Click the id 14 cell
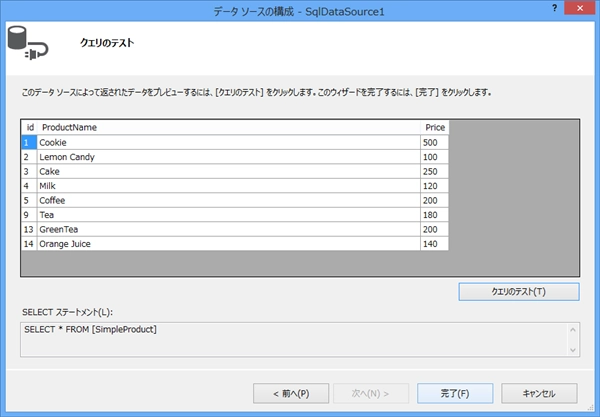The image size is (600, 417). [x=29, y=244]
